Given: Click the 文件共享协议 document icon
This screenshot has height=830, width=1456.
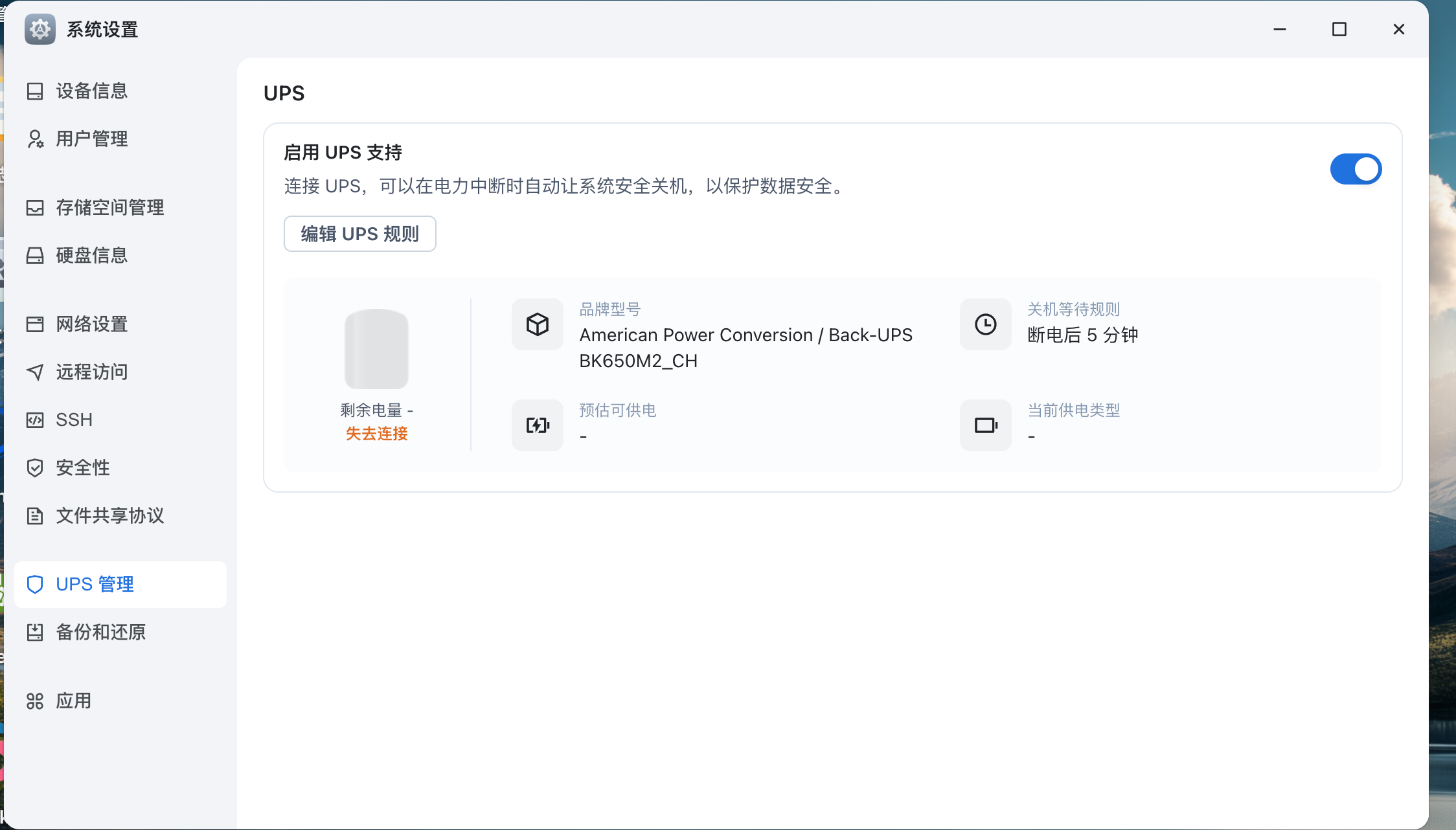Looking at the screenshot, I should coord(35,516).
